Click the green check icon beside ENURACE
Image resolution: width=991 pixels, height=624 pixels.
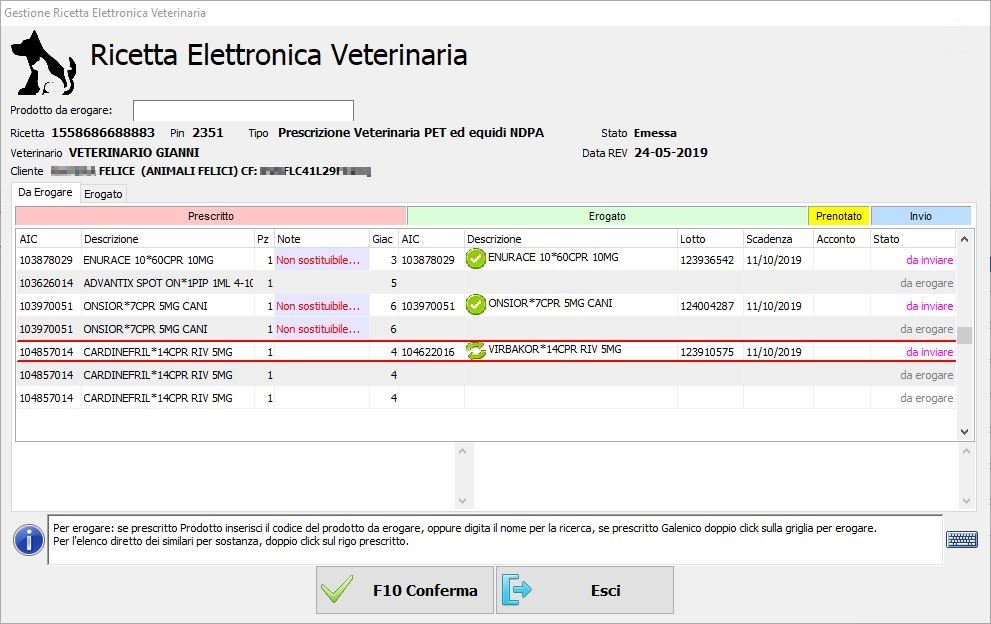coord(476,259)
